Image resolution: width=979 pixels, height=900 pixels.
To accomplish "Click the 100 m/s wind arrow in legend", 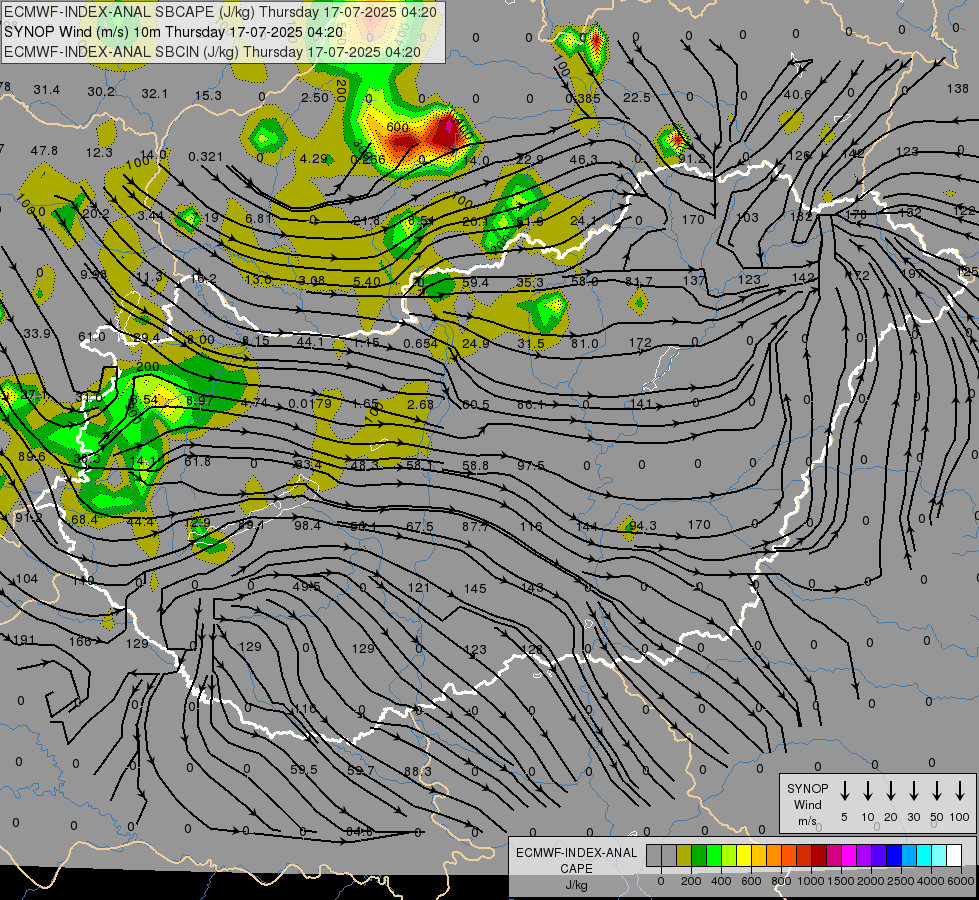I will pos(960,791).
